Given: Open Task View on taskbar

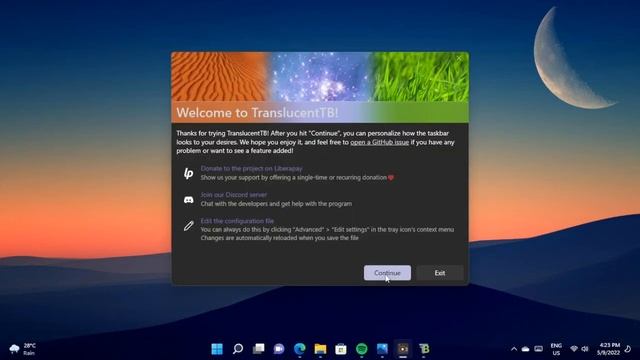Looking at the screenshot, I should [258, 349].
